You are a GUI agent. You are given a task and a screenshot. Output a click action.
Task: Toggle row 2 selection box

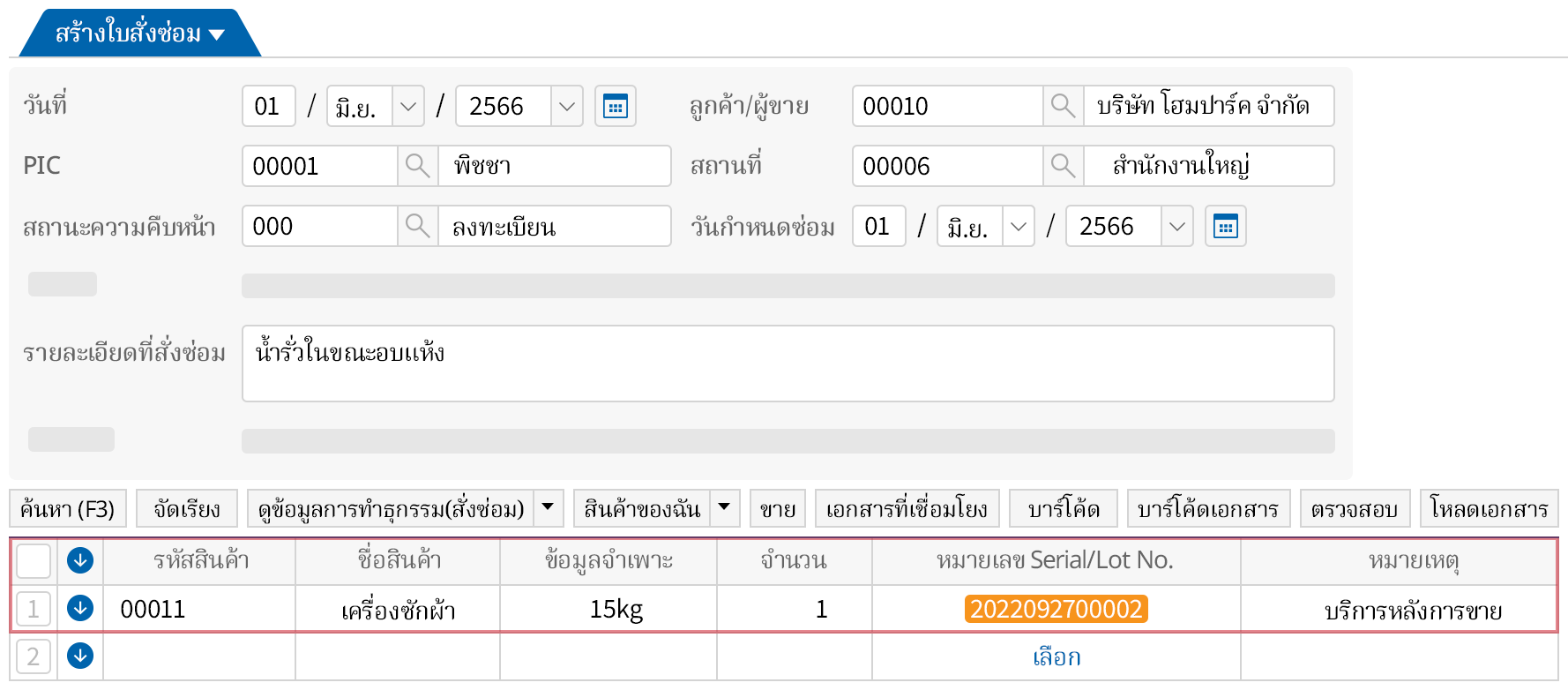[34, 656]
